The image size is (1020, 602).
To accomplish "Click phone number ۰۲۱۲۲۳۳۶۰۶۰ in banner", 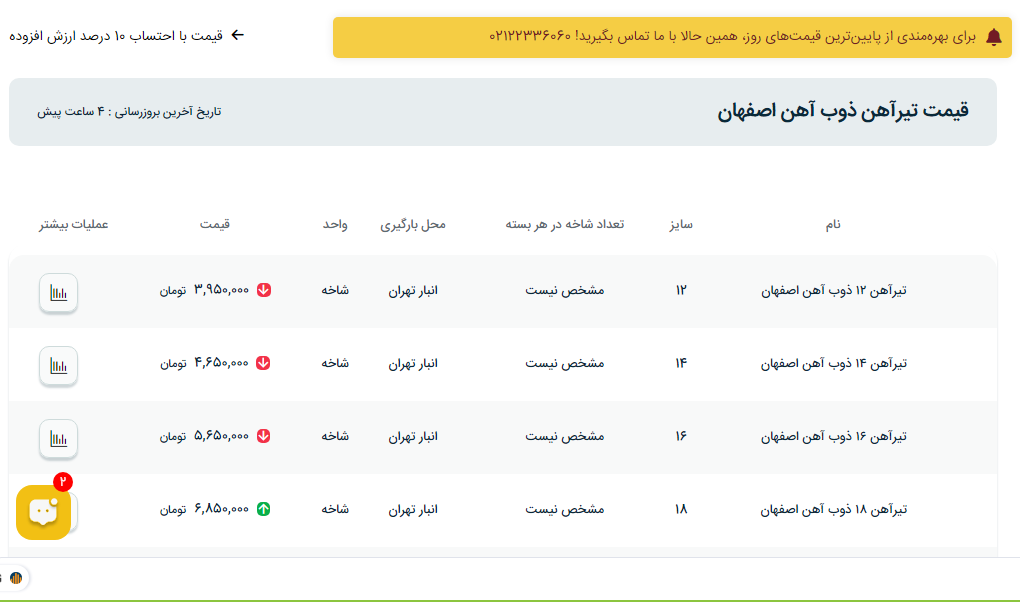I will coord(530,36).
